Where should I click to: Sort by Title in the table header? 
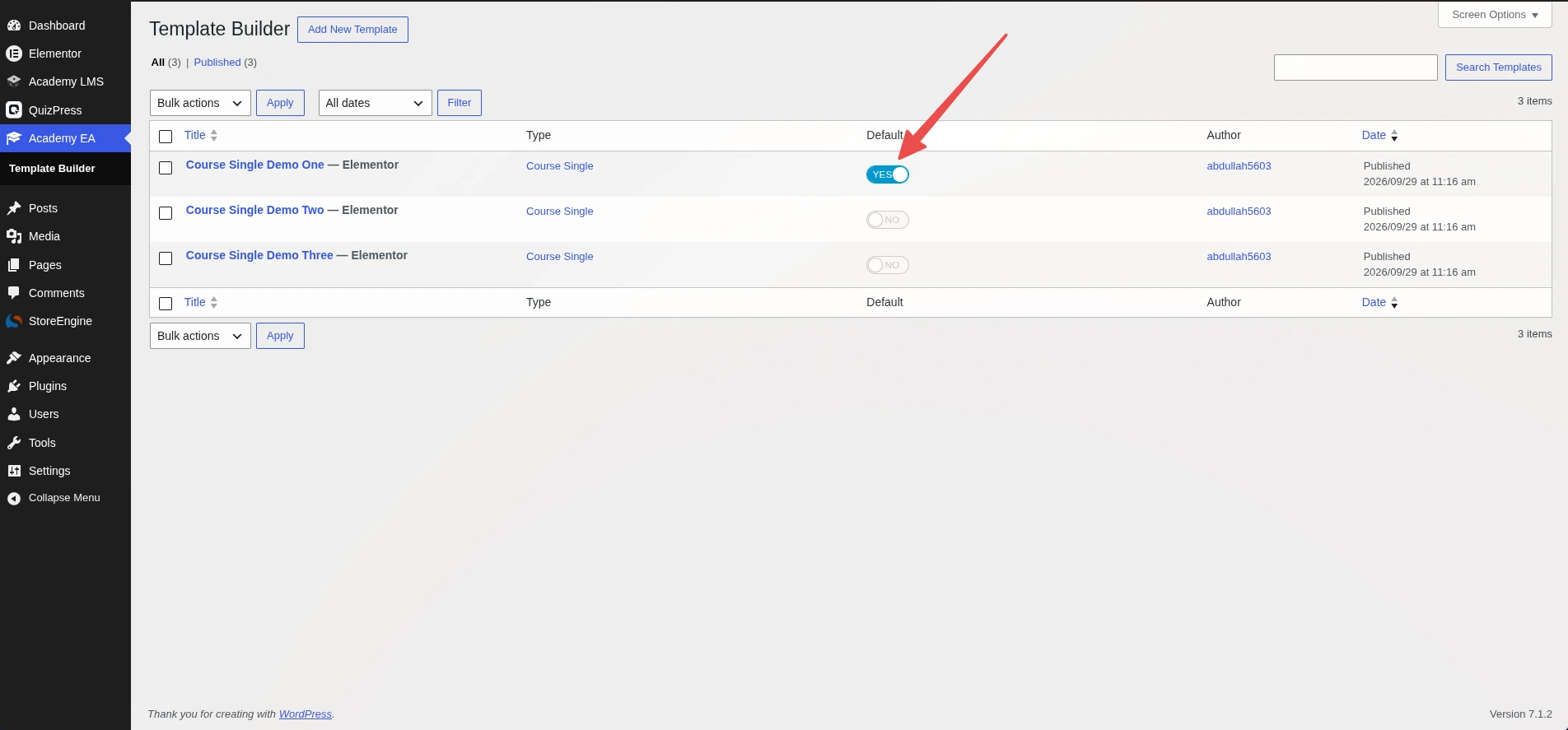pyautogui.click(x=201, y=135)
